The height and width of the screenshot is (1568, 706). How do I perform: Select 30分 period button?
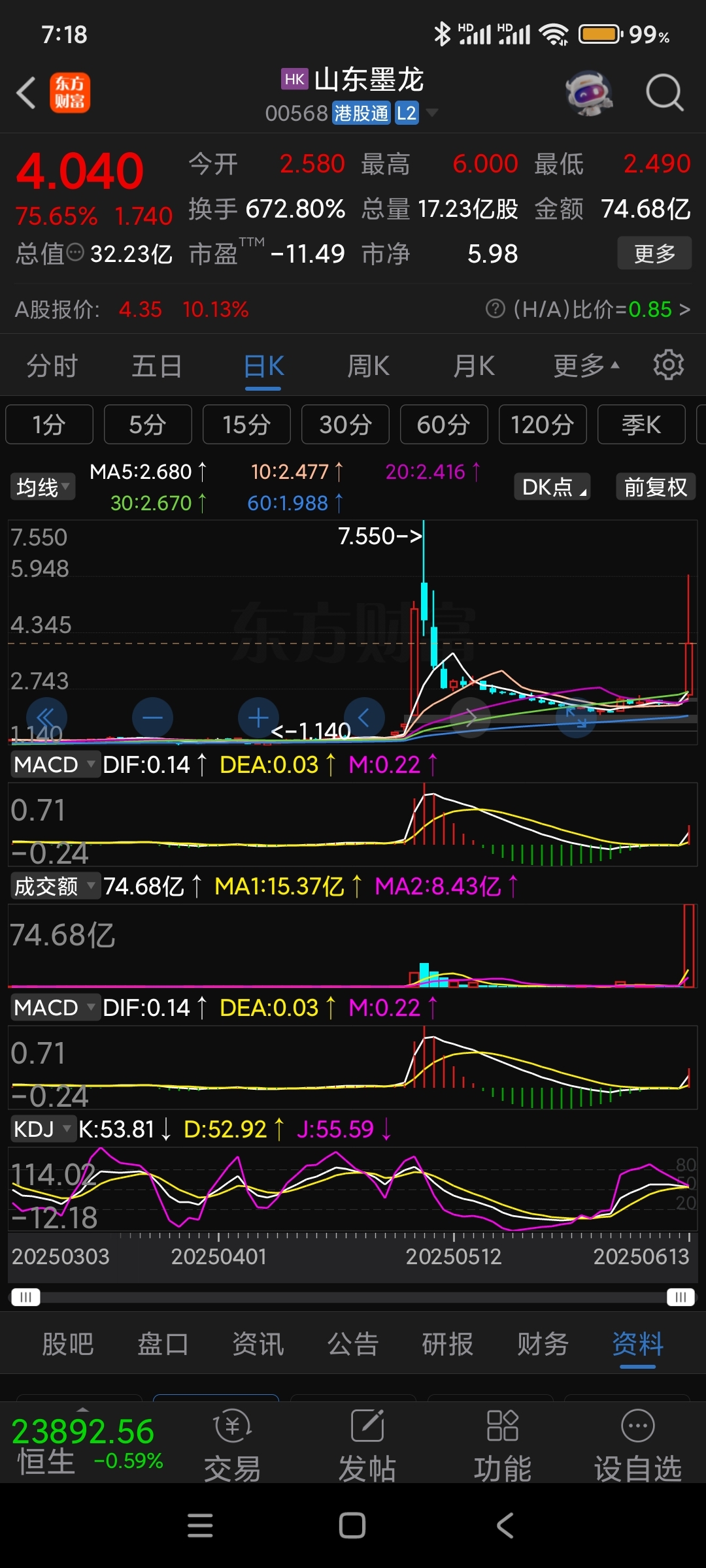pyautogui.click(x=345, y=425)
